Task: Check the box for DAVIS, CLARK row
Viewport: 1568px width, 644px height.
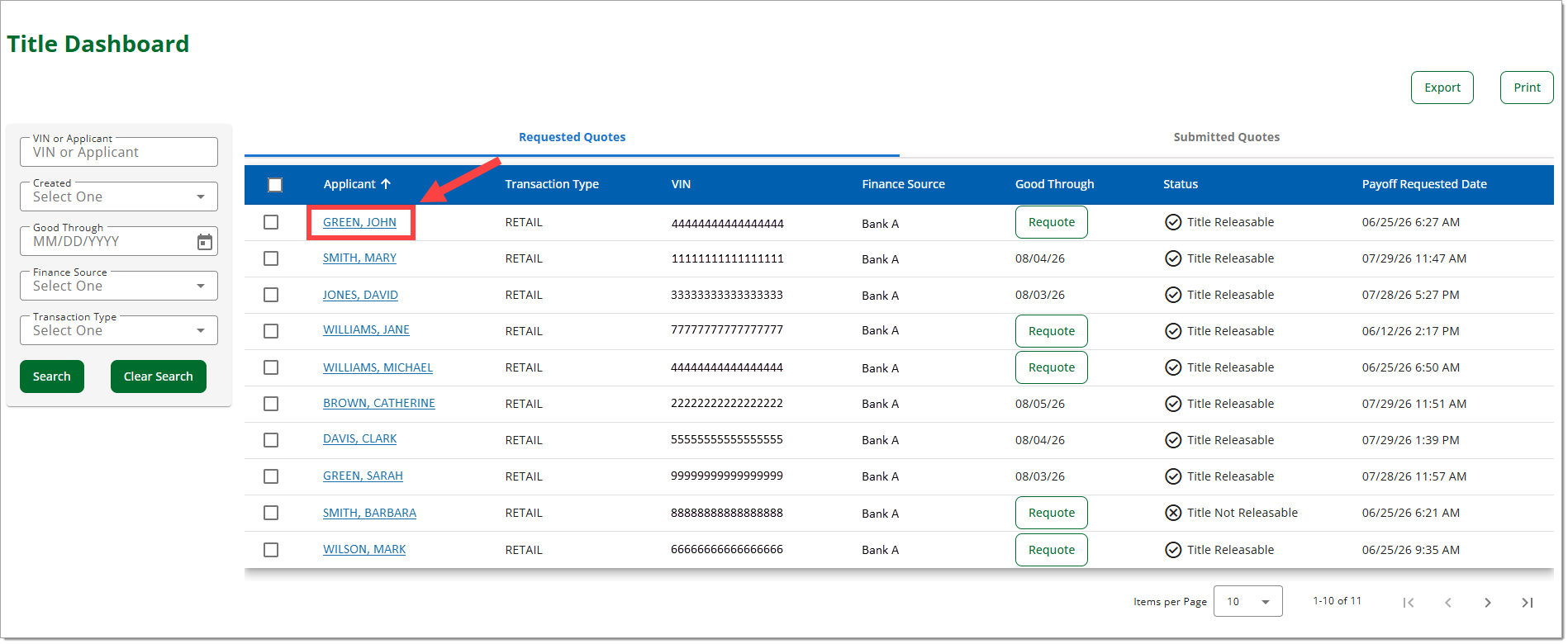Action: click(x=271, y=440)
